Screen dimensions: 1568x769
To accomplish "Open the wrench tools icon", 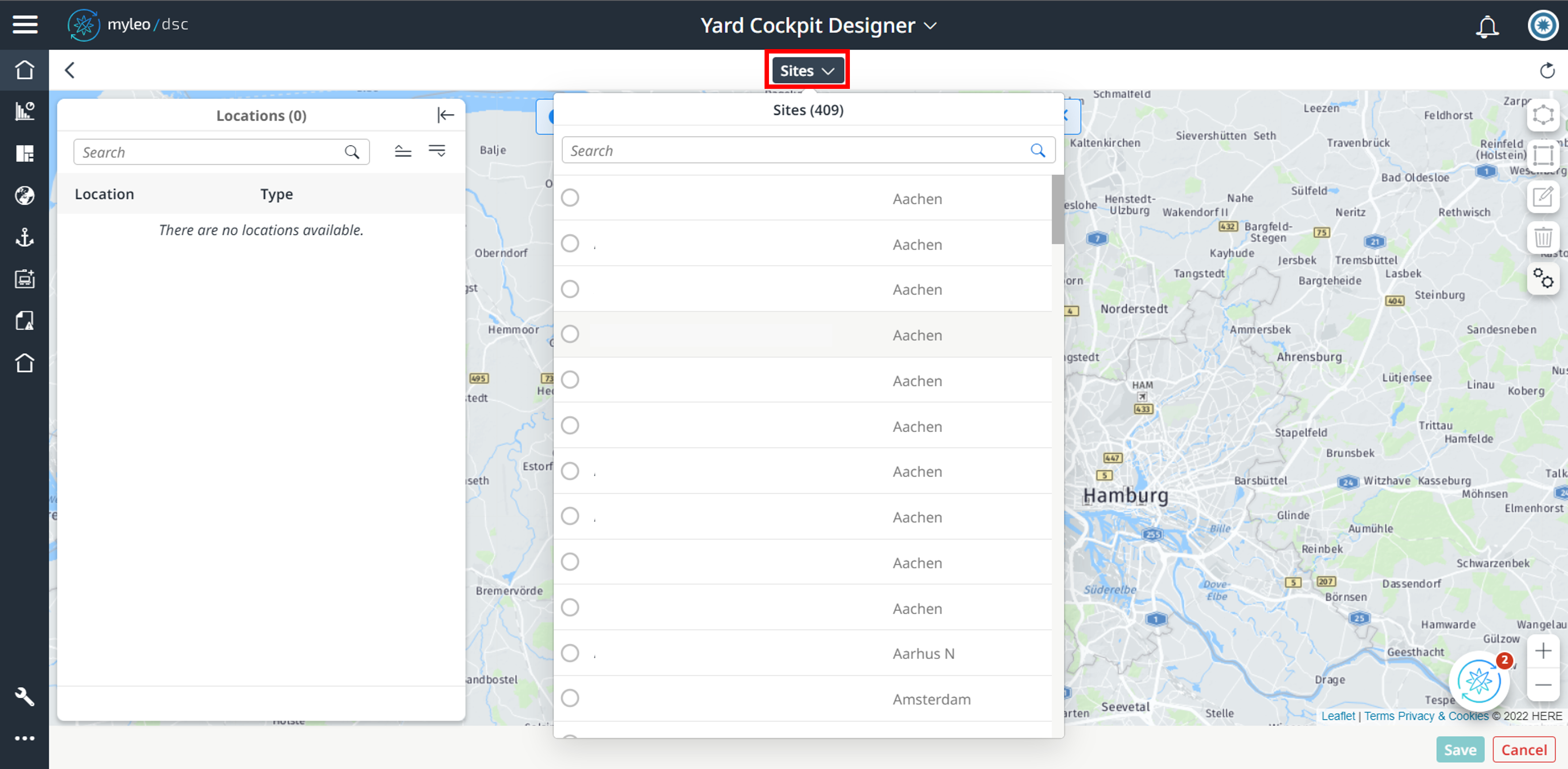I will [25, 696].
